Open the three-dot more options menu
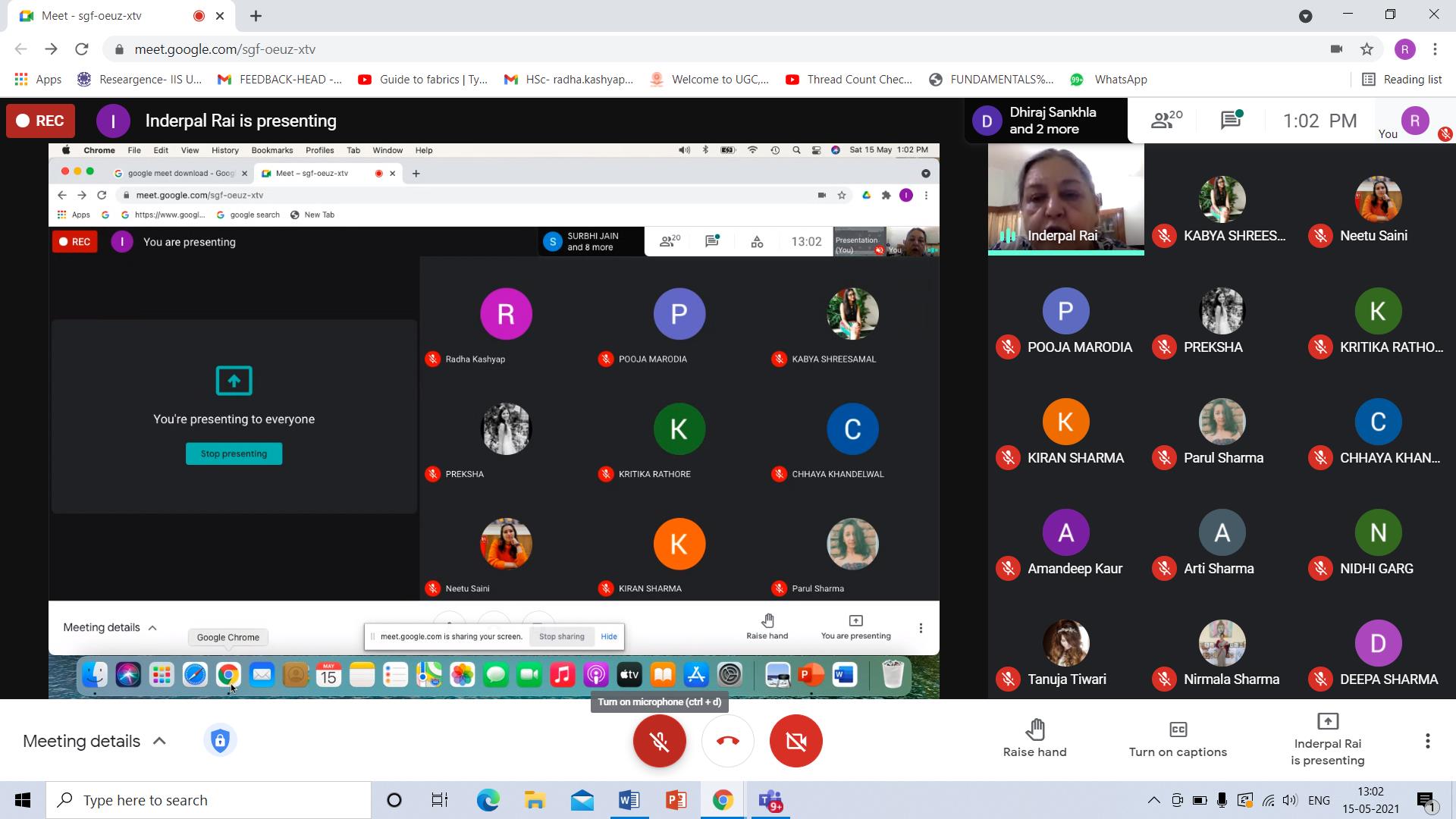Image resolution: width=1456 pixels, height=819 pixels. [1427, 741]
